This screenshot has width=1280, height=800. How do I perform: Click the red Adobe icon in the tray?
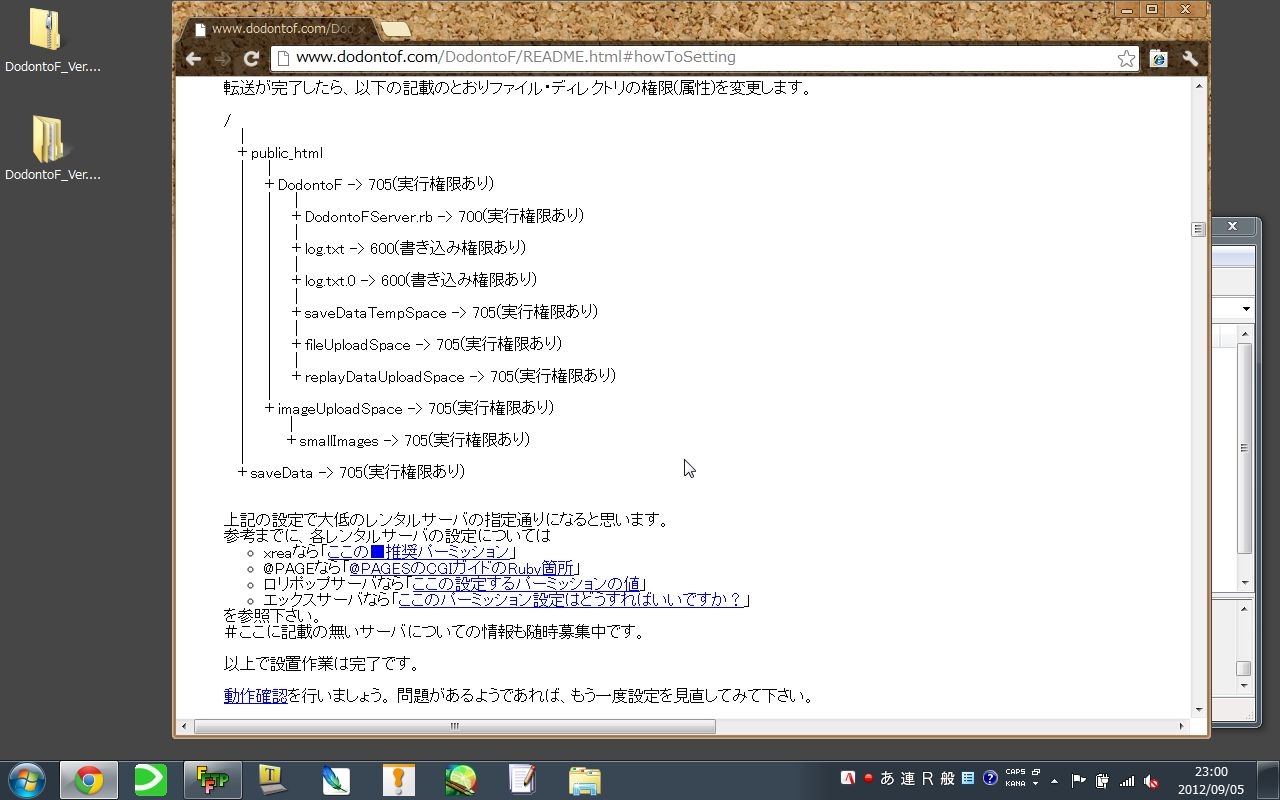[x=848, y=779]
